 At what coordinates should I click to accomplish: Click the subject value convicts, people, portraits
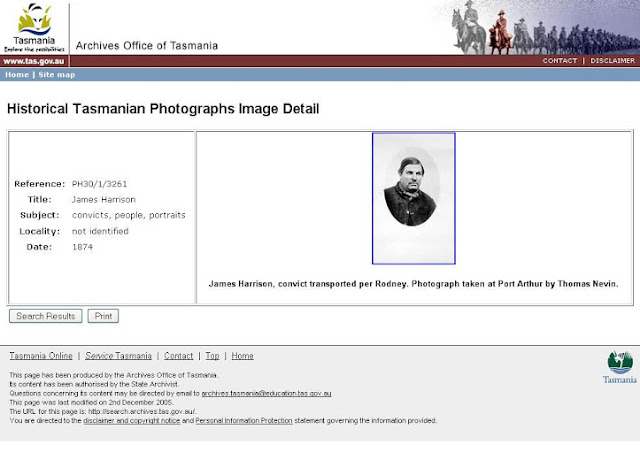click(129, 215)
